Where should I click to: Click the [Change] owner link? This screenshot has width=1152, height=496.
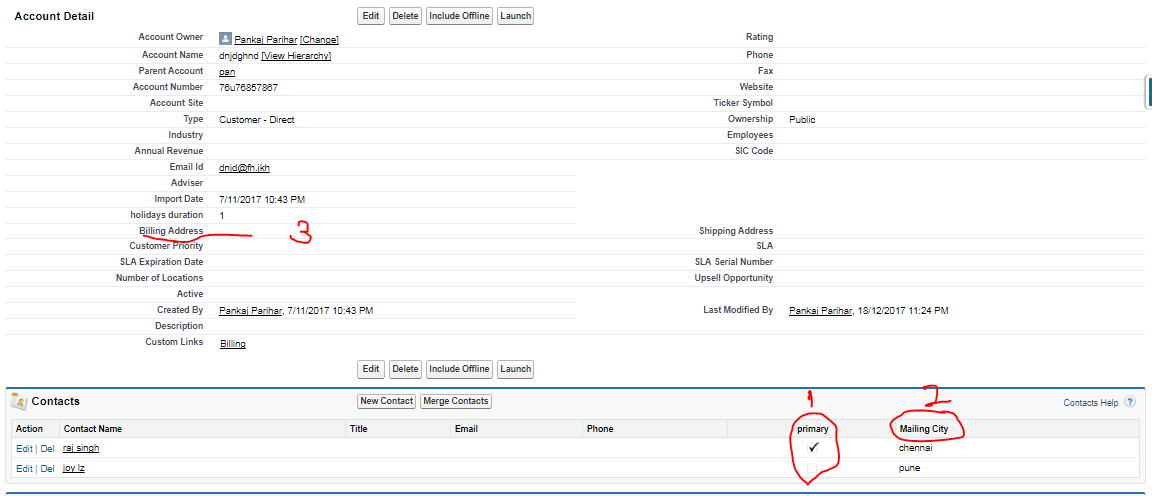point(319,40)
